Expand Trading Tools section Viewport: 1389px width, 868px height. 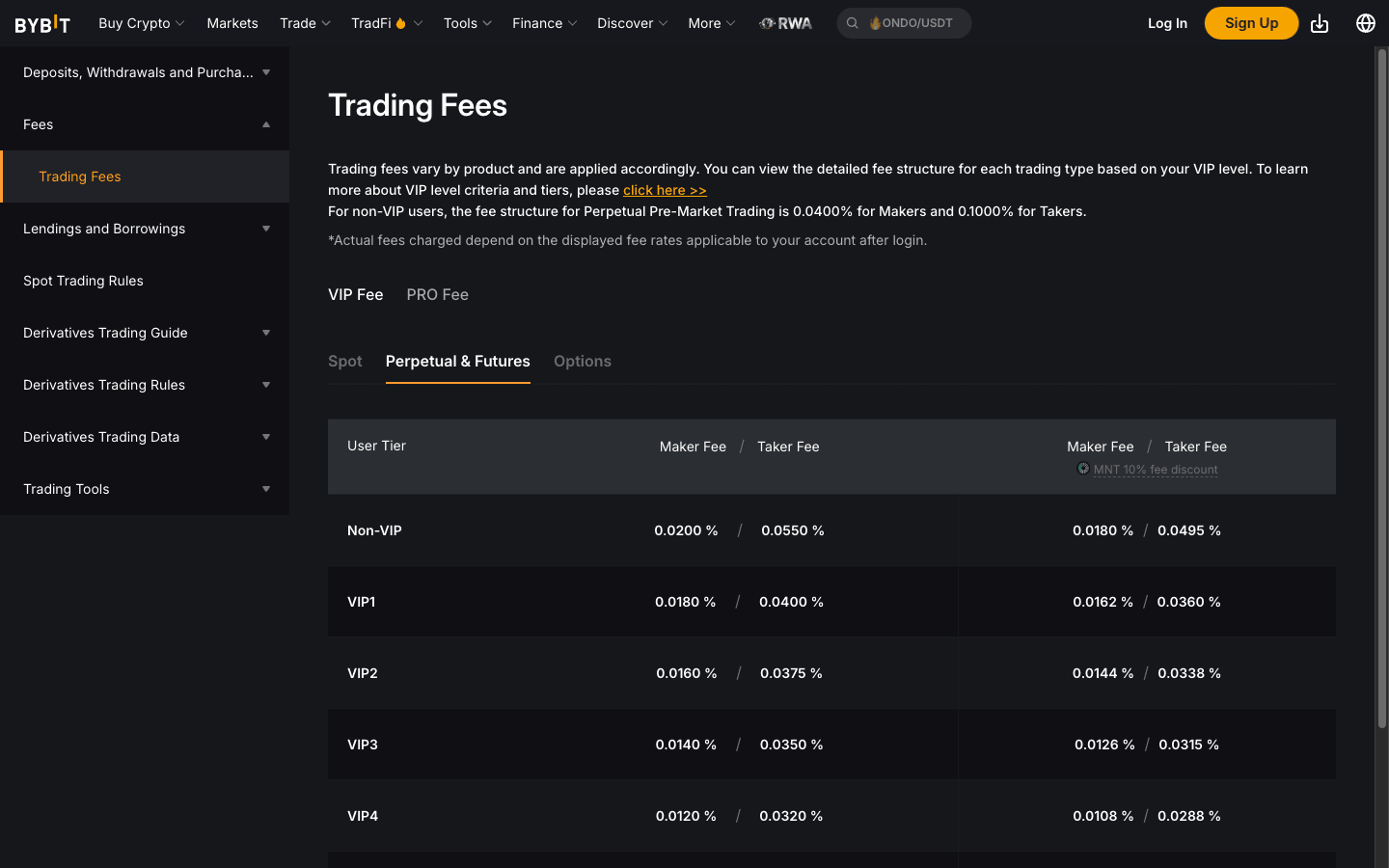click(x=145, y=489)
